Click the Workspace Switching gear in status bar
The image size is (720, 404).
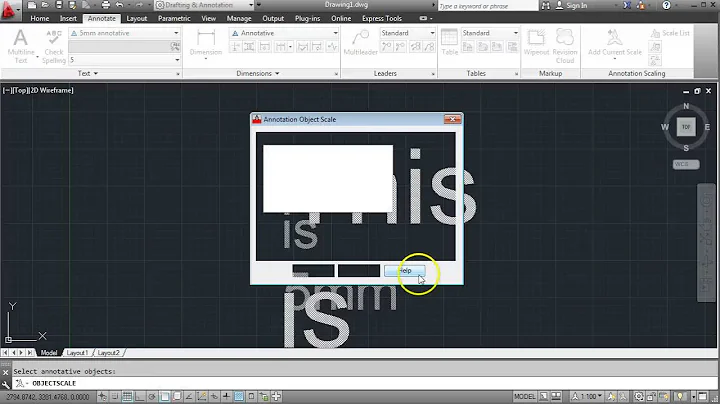pyautogui.click(x=639, y=396)
